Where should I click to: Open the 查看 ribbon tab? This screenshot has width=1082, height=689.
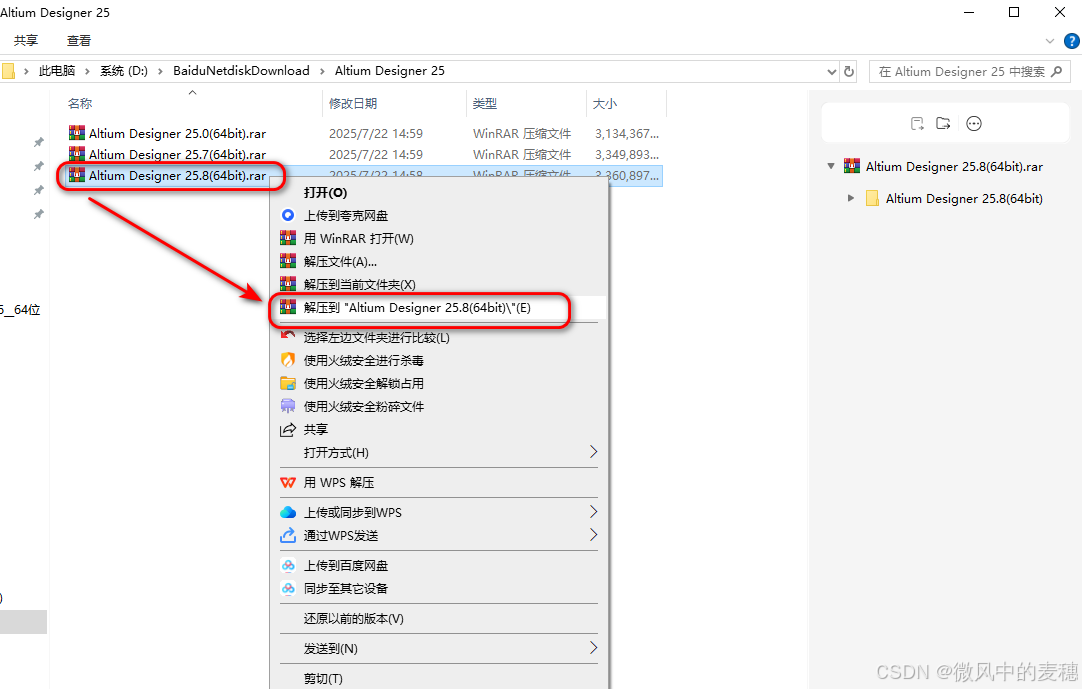pyautogui.click(x=79, y=41)
